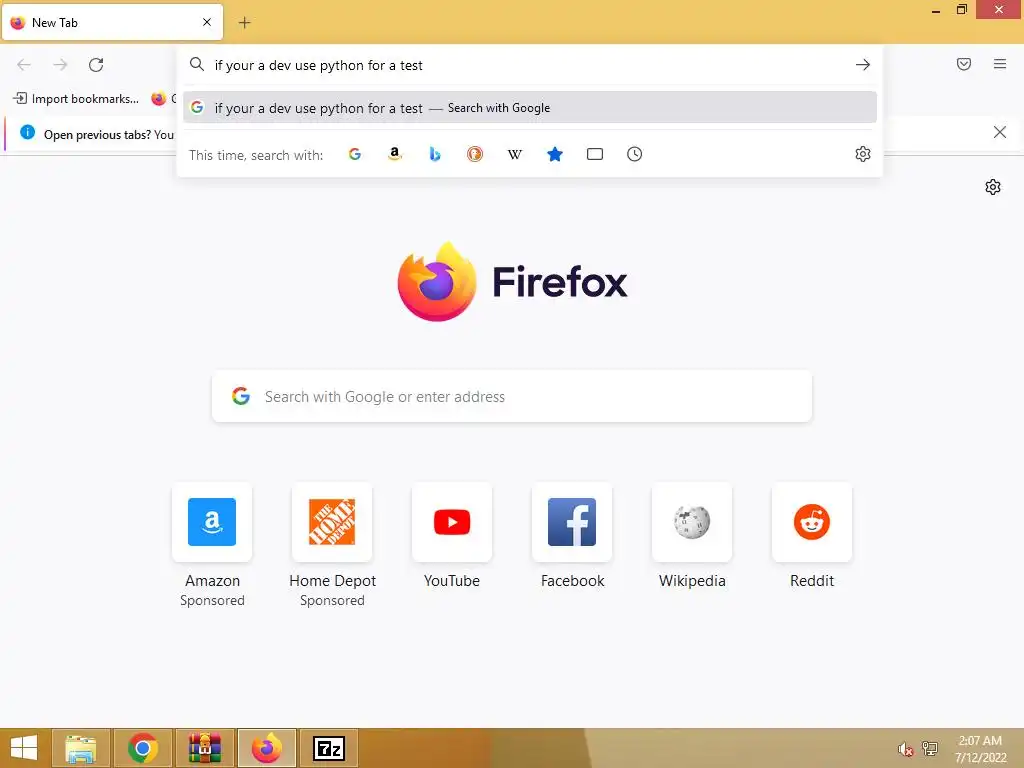Select suggestion 'Search with Google' row
This screenshot has height=768, width=1024.
pyautogui.click(x=530, y=108)
